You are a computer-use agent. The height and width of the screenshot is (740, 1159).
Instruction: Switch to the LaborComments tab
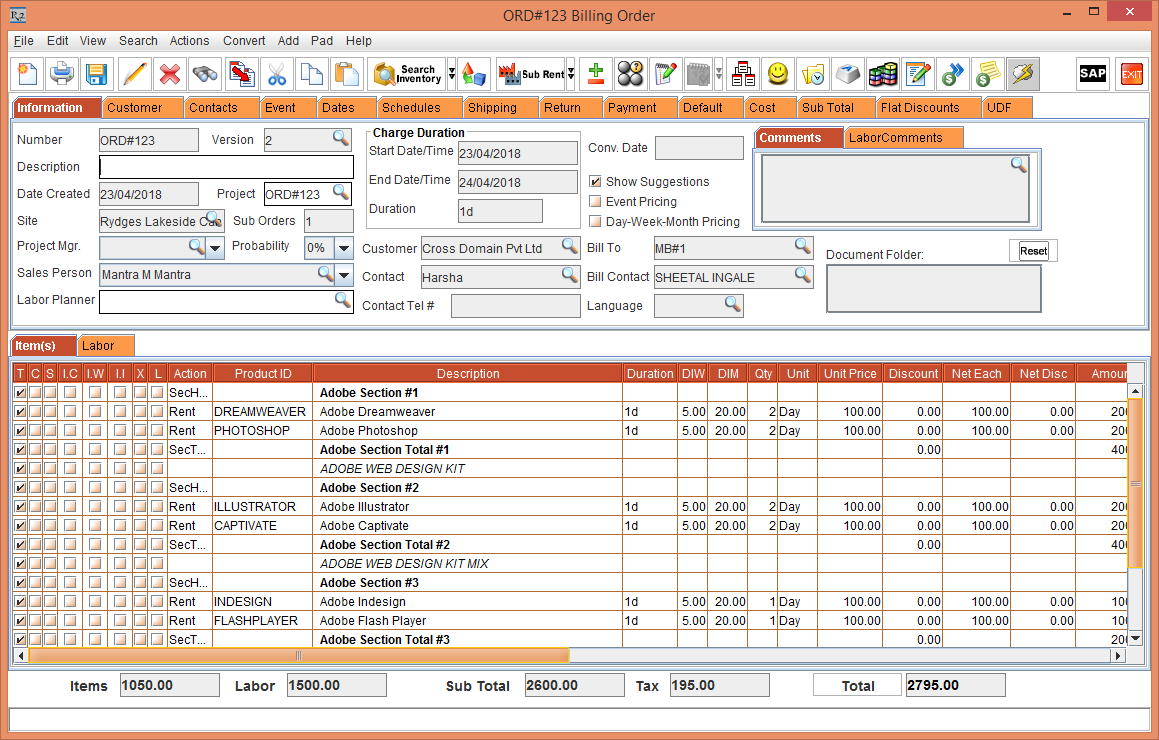895,138
